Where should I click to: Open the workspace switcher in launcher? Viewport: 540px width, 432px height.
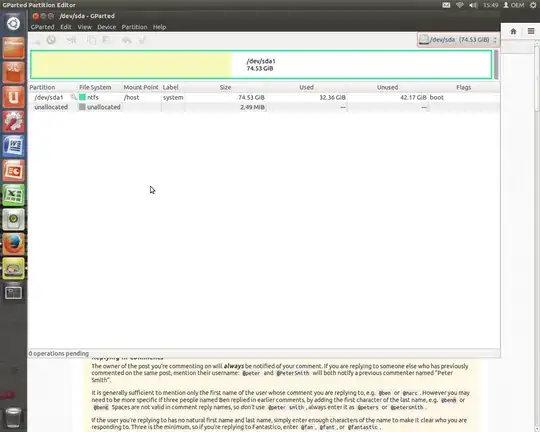click(13, 293)
